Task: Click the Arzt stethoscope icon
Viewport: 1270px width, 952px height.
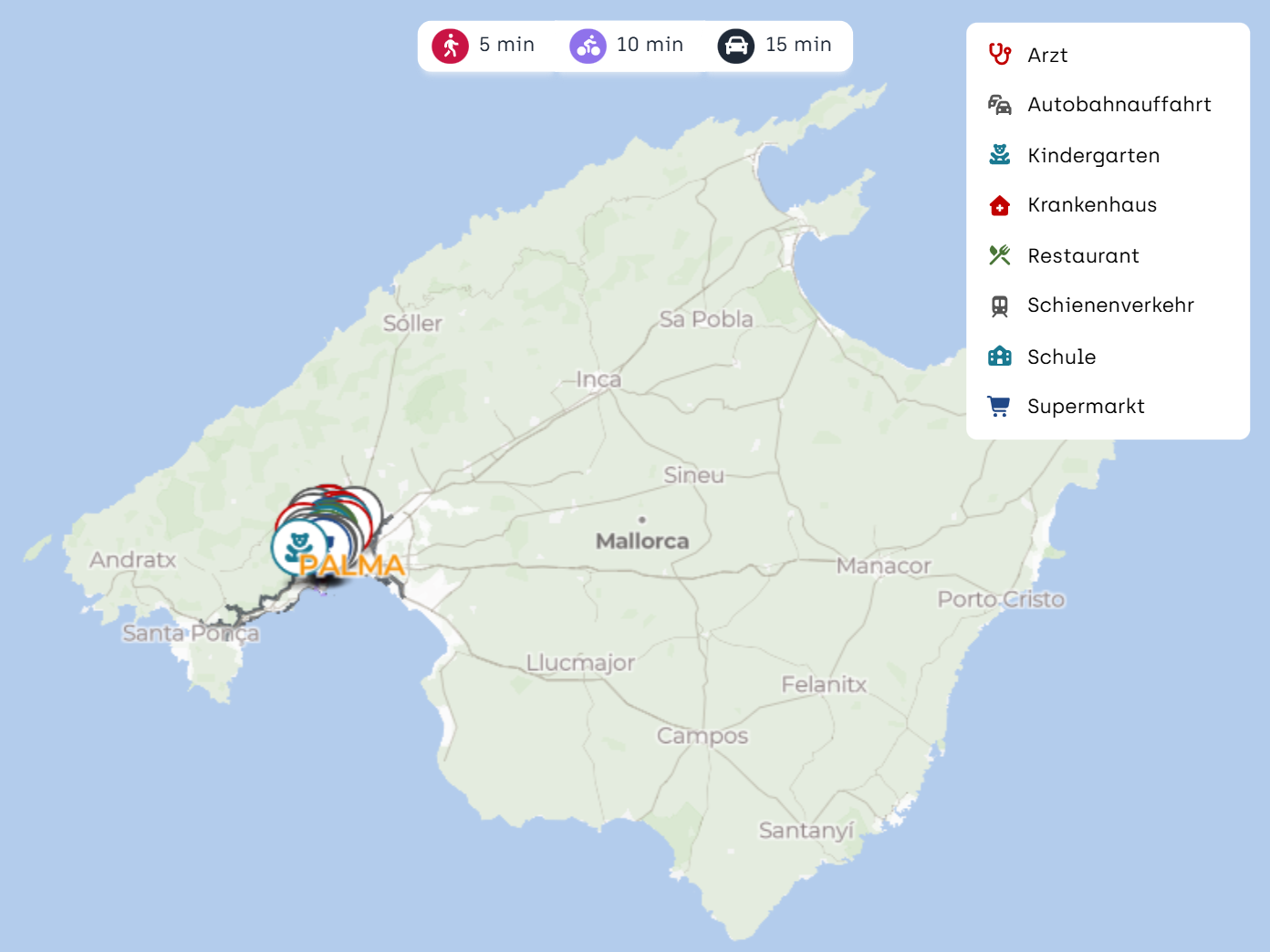Action: [1000, 55]
